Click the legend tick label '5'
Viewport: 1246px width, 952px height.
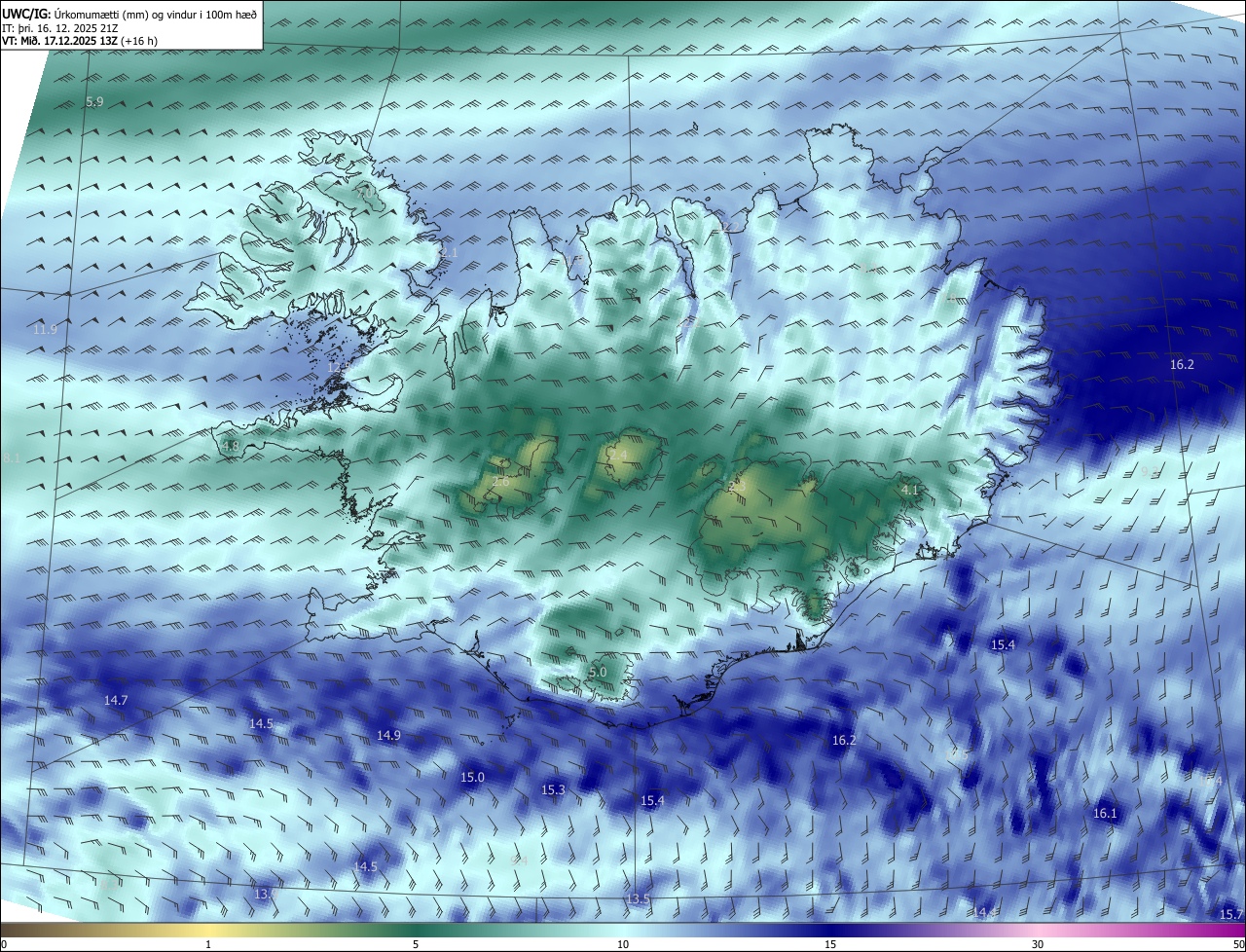pos(416,944)
